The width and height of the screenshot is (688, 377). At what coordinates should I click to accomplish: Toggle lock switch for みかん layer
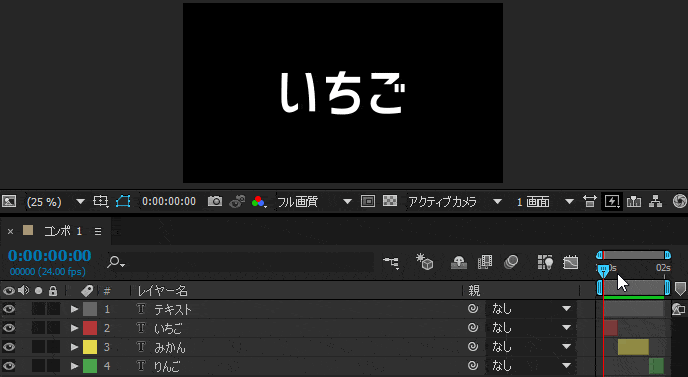pyautogui.click(x=54, y=347)
